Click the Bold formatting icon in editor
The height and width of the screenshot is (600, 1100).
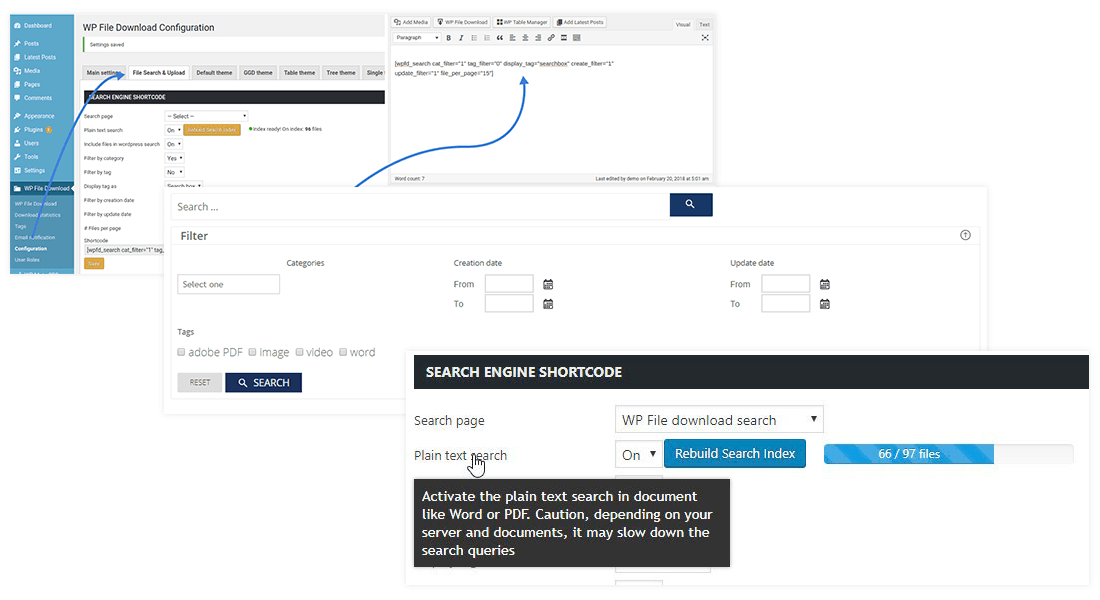(x=448, y=38)
